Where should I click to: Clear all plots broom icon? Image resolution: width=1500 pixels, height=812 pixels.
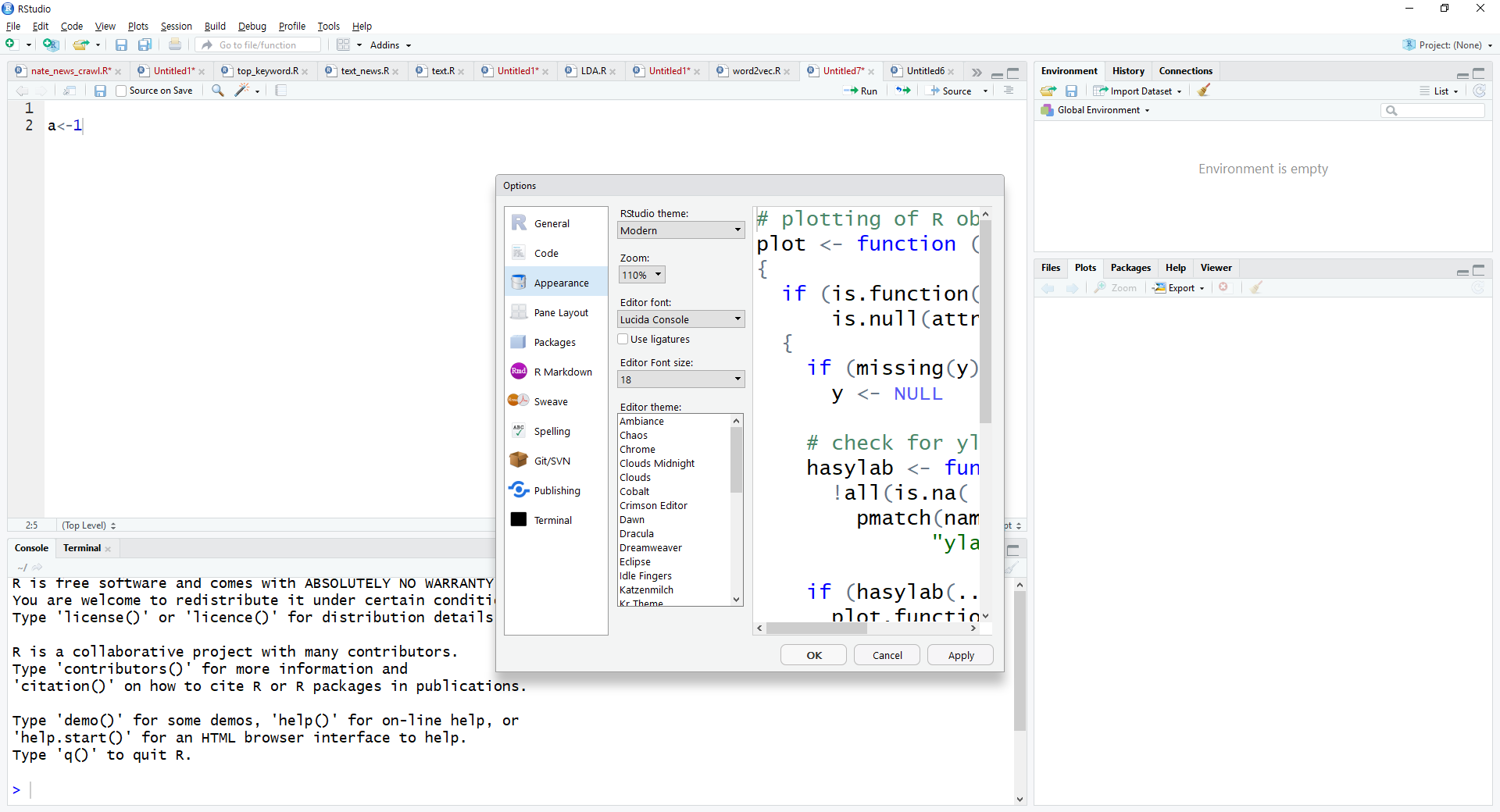[x=1256, y=287]
